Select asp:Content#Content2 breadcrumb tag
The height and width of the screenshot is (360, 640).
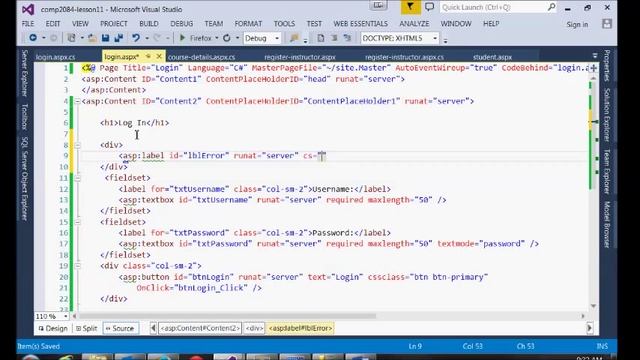pos(200,328)
